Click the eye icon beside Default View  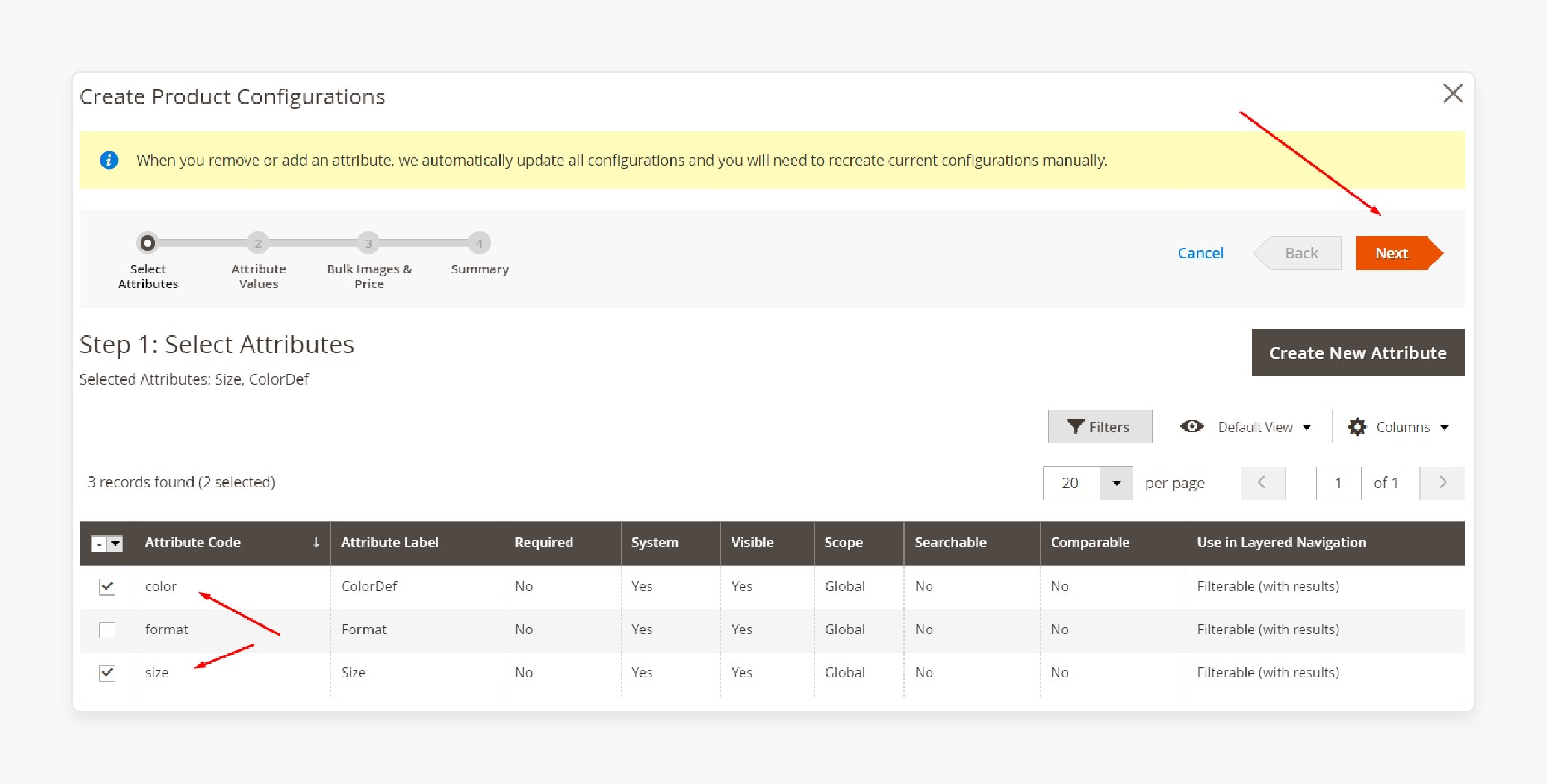[x=1191, y=427]
